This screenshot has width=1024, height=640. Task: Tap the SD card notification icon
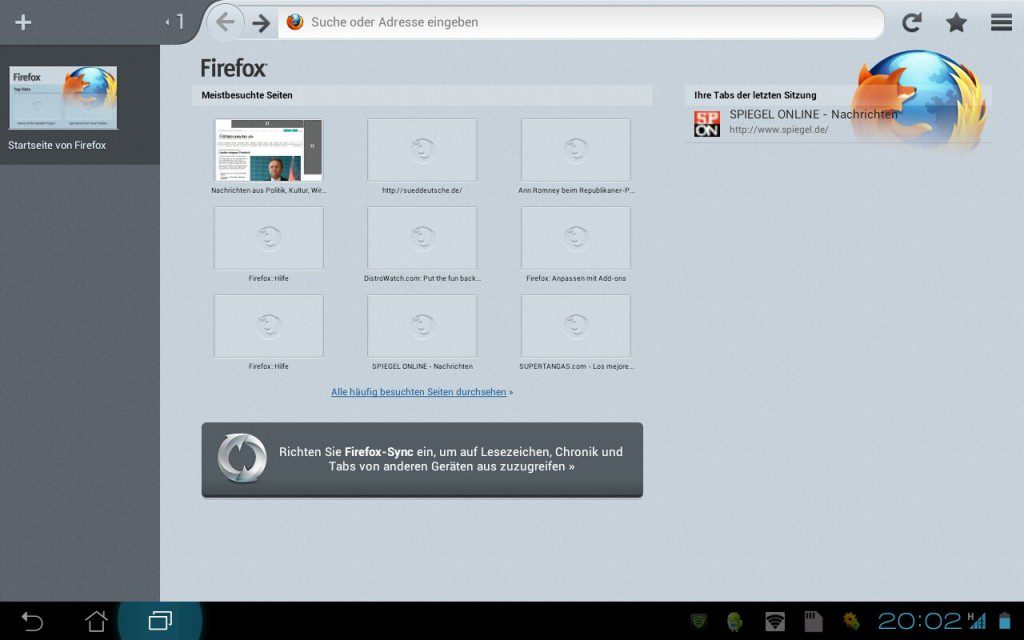812,620
